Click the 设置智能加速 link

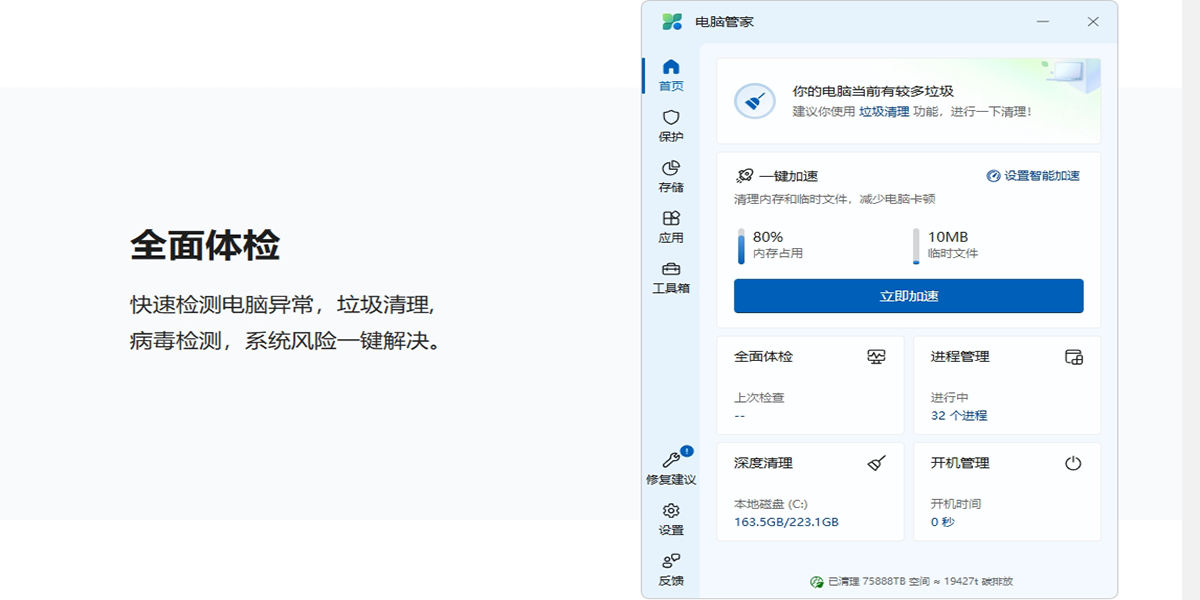(x=1034, y=176)
